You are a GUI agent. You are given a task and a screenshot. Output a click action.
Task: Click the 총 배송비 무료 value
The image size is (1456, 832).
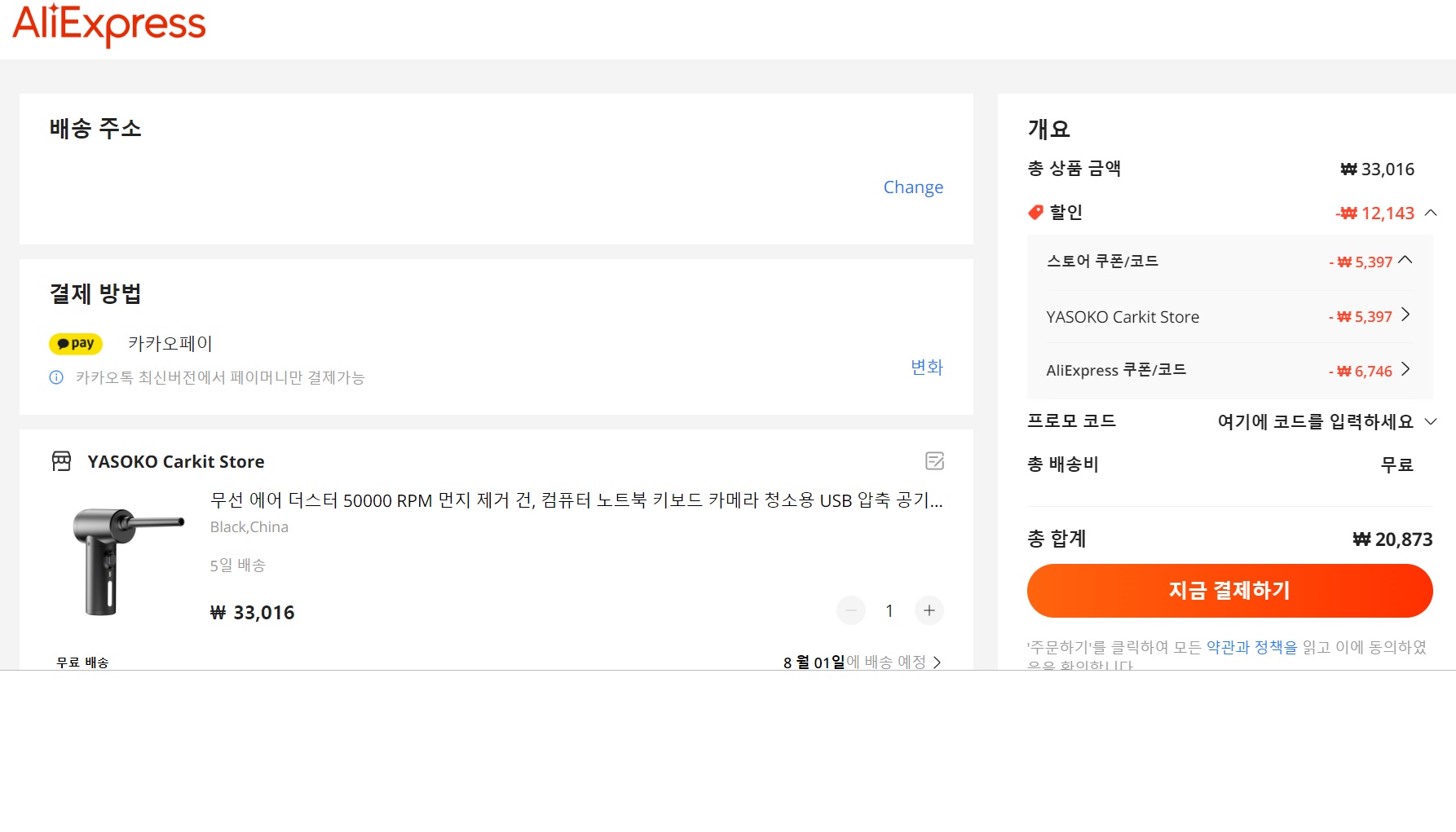(x=1396, y=464)
